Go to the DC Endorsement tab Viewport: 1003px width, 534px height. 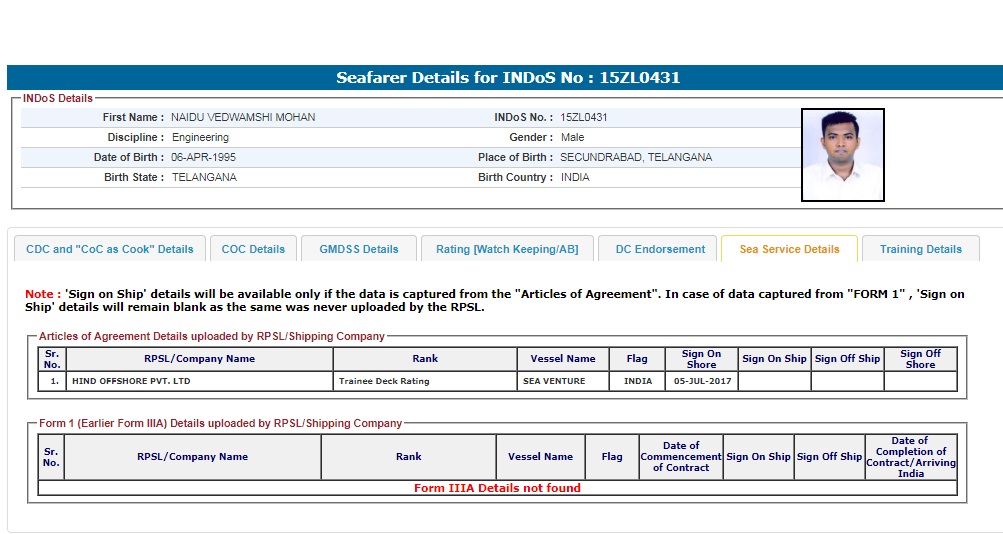[x=660, y=249]
